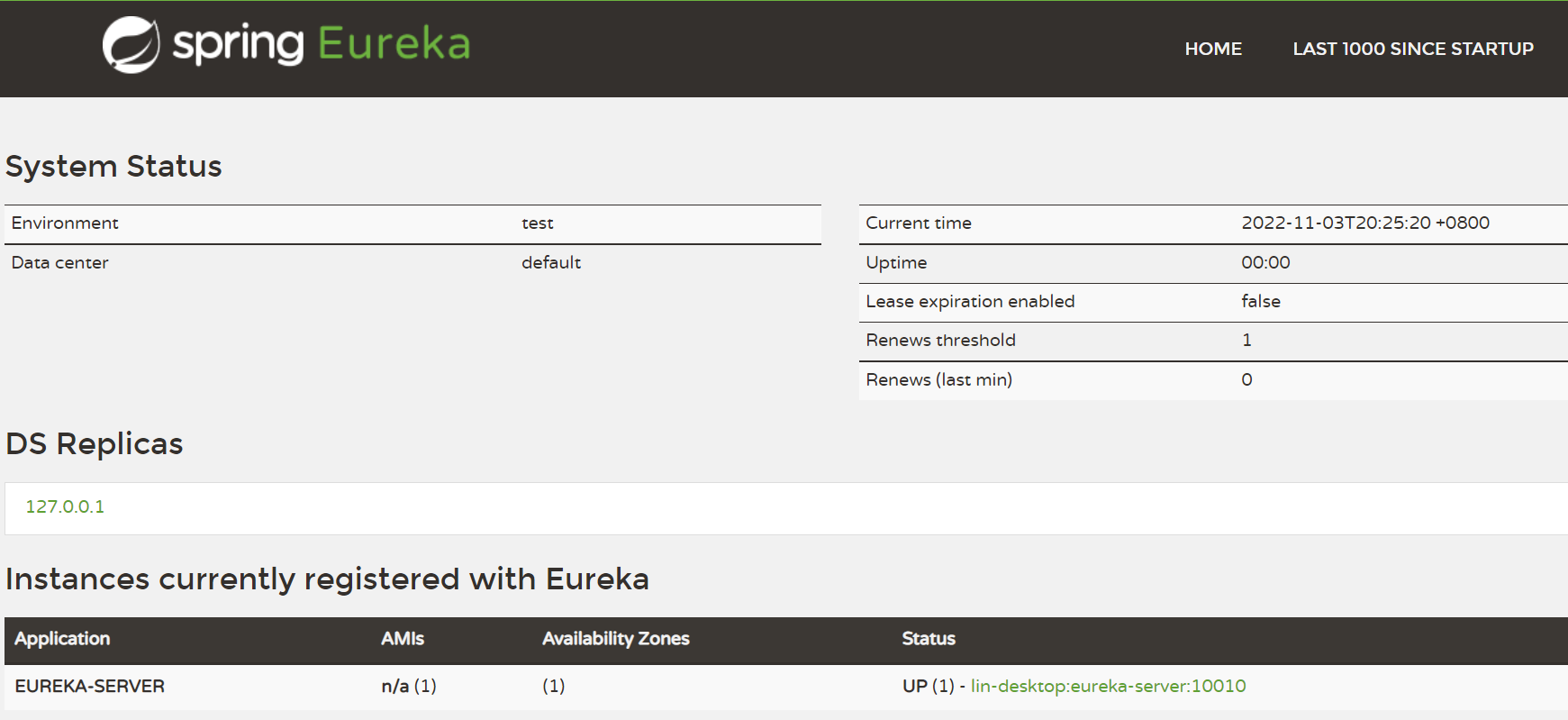Select the data center value 'default'

[551, 262]
